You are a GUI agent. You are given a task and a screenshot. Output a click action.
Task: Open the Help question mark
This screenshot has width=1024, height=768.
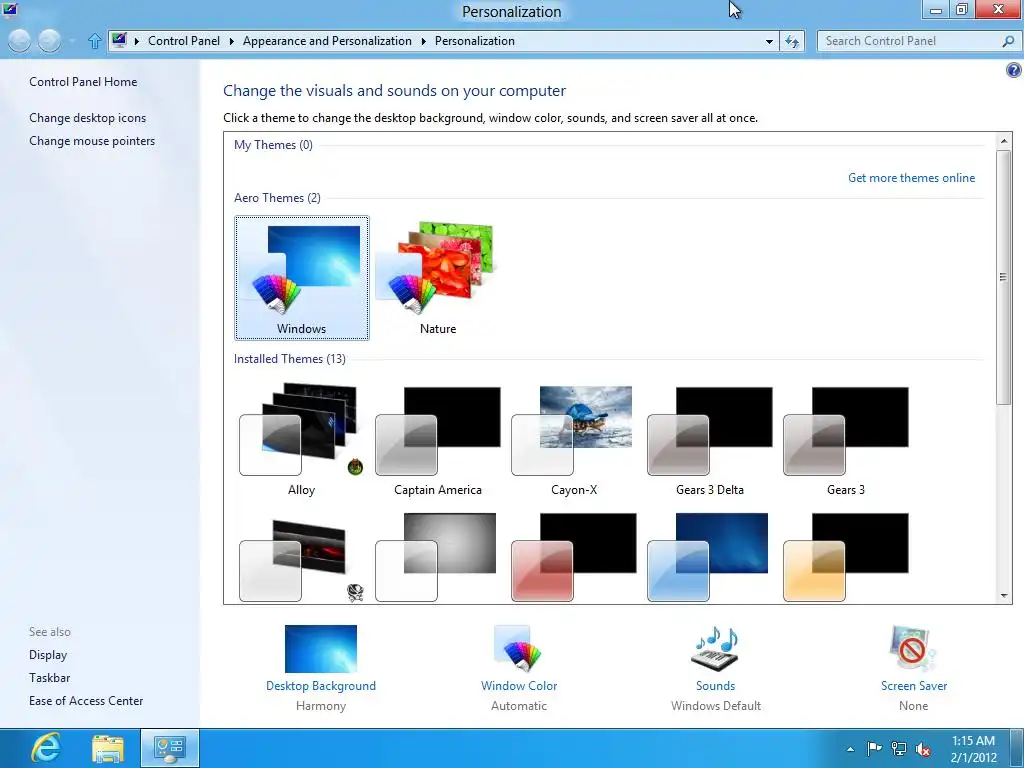(1013, 70)
